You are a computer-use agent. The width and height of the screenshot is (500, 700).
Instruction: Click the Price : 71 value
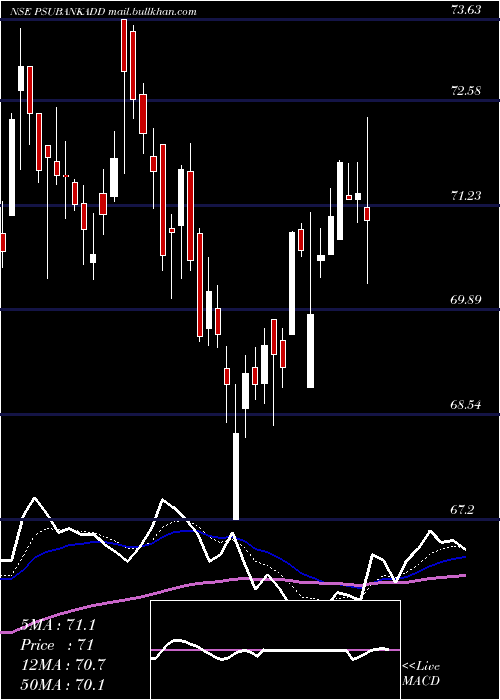(x=57, y=645)
